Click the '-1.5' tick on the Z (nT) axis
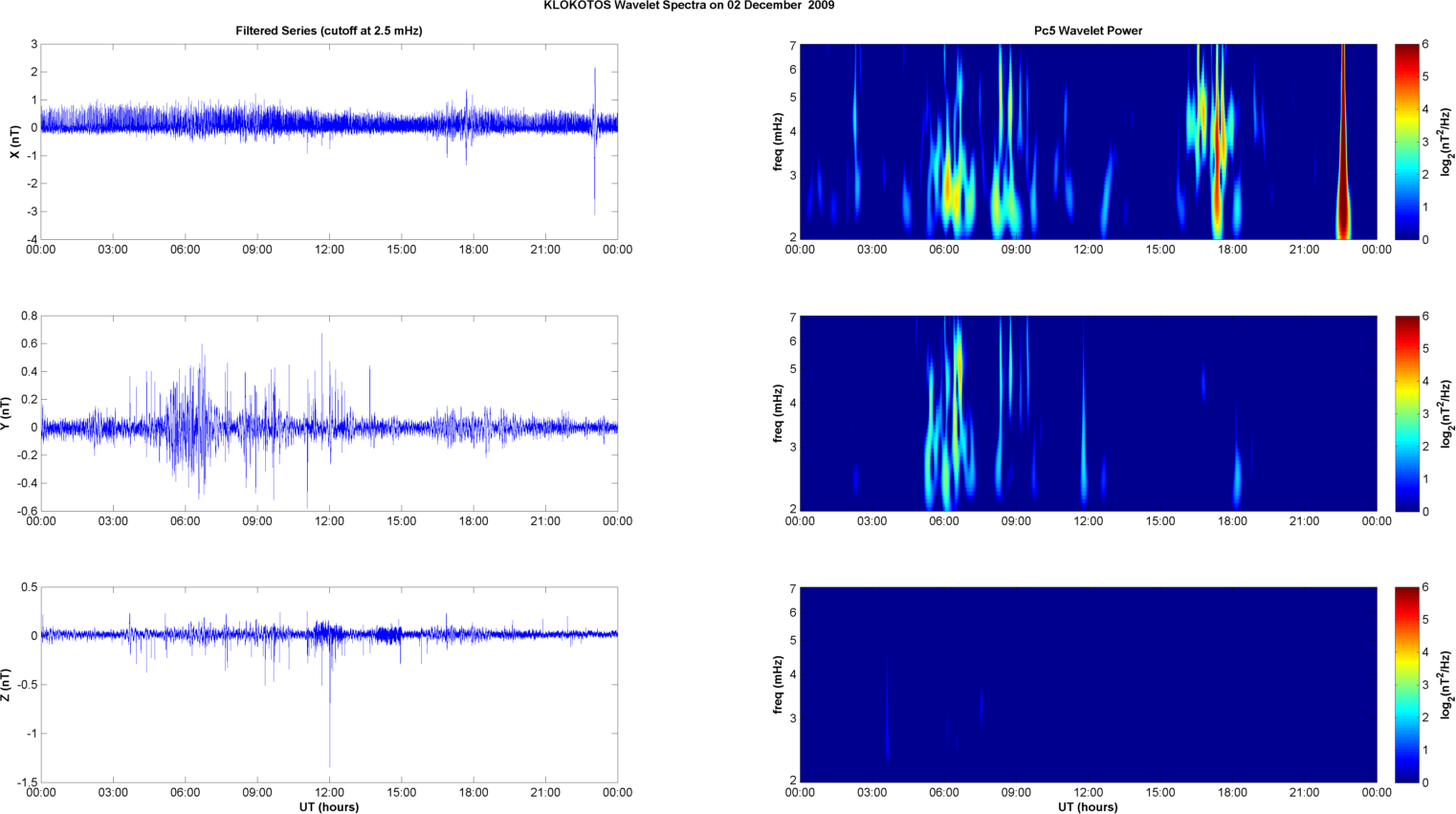This screenshot has width=1456, height=814. point(27,782)
